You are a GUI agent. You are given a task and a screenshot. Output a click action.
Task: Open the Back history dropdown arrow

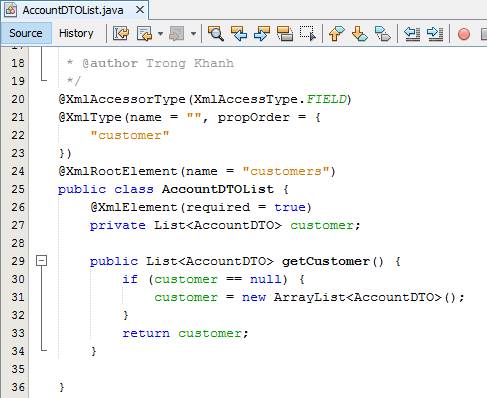[x=160, y=34]
